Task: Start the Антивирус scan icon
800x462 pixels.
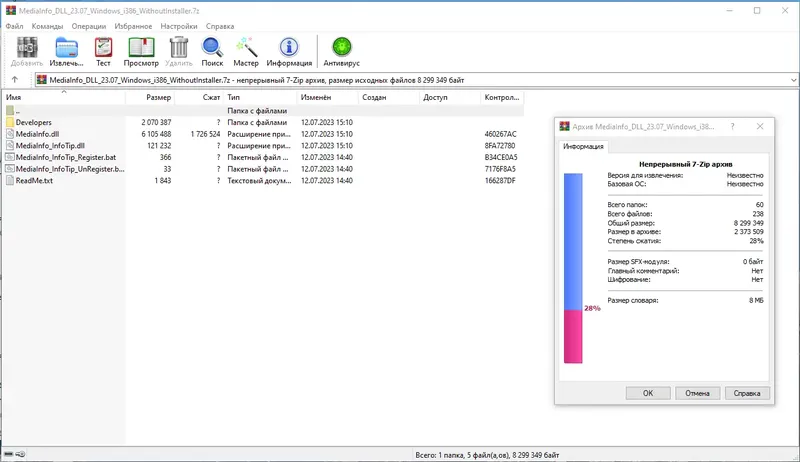Action: (341, 47)
